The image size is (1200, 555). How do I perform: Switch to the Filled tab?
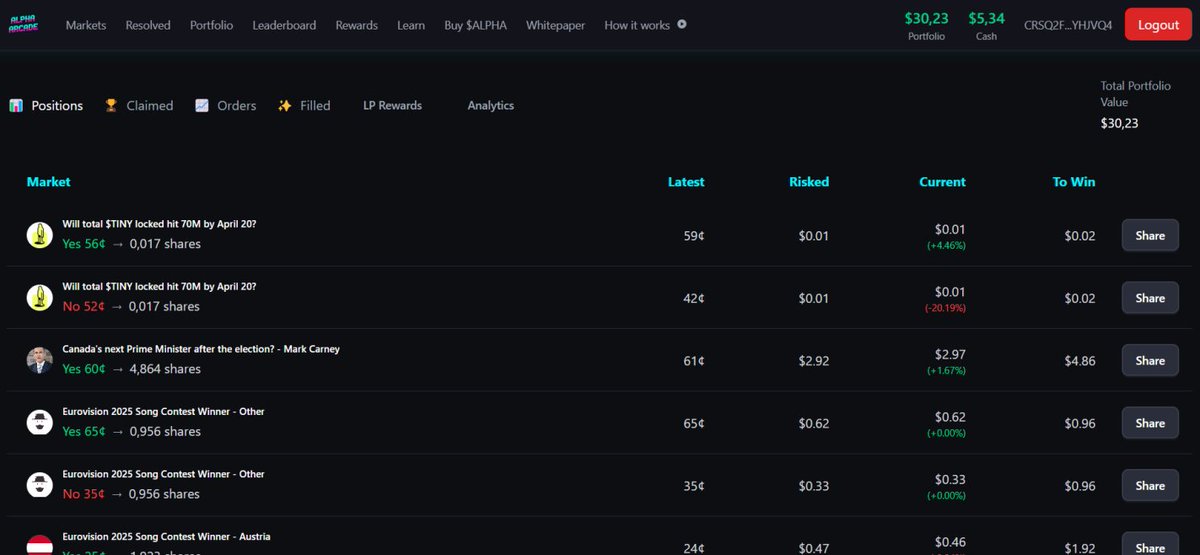click(x=315, y=105)
